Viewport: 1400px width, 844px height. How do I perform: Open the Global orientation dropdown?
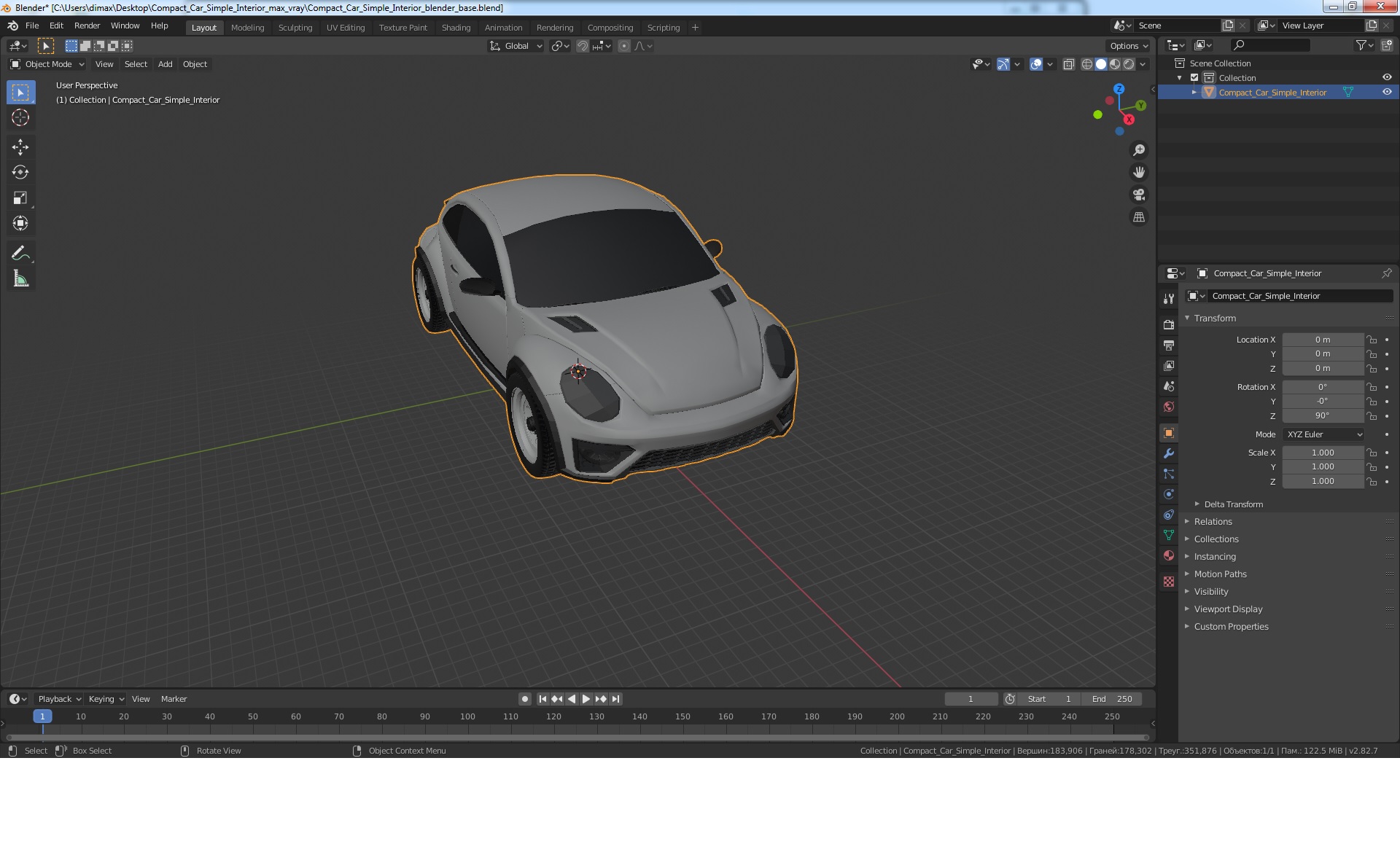click(x=516, y=46)
